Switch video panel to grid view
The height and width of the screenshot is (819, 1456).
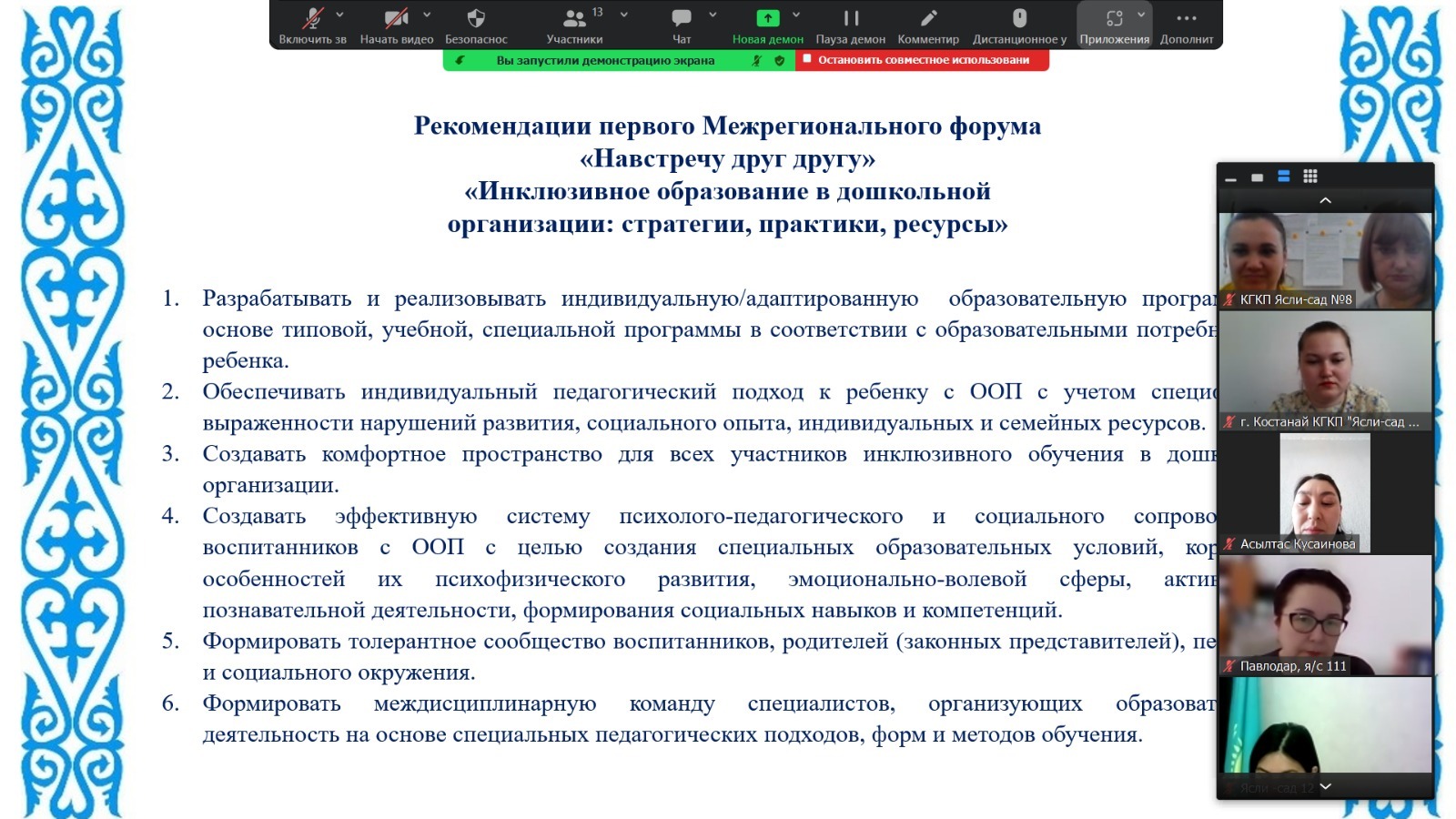pos(1310,177)
